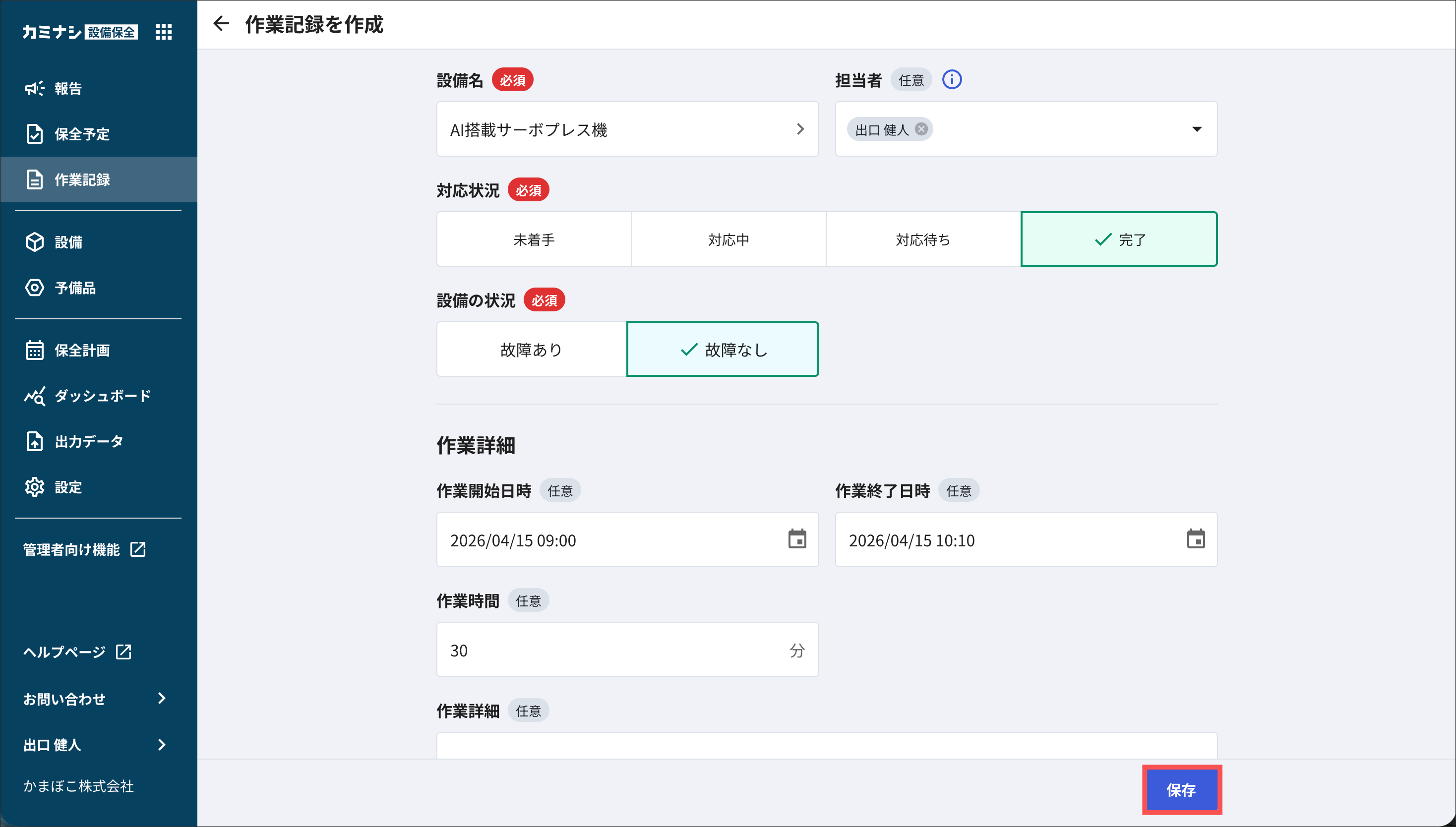Click the 設定 gear icon

point(35,487)
